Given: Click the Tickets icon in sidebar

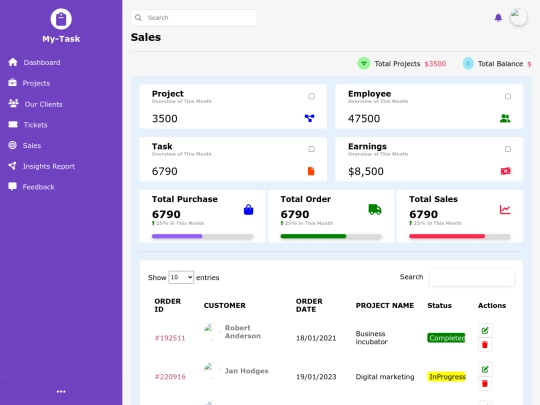Looking at the screenshot, I should (13, 124).
